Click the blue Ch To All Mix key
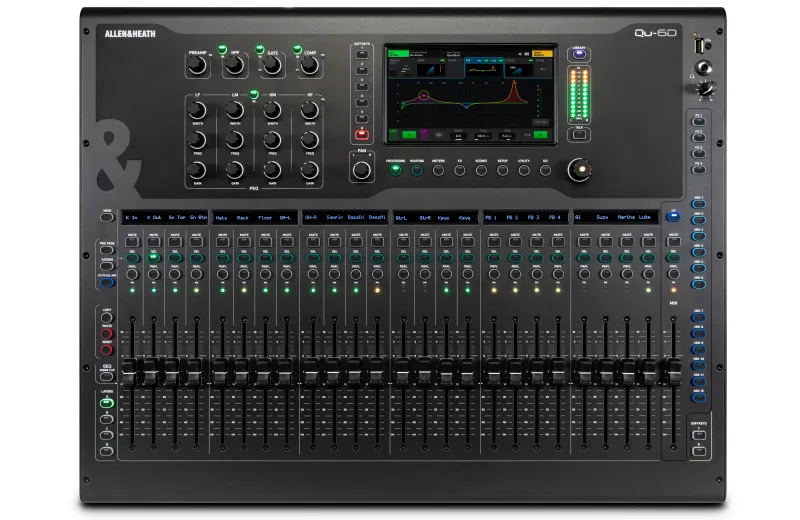Screen dimensions: 800x520 (107, 282)
